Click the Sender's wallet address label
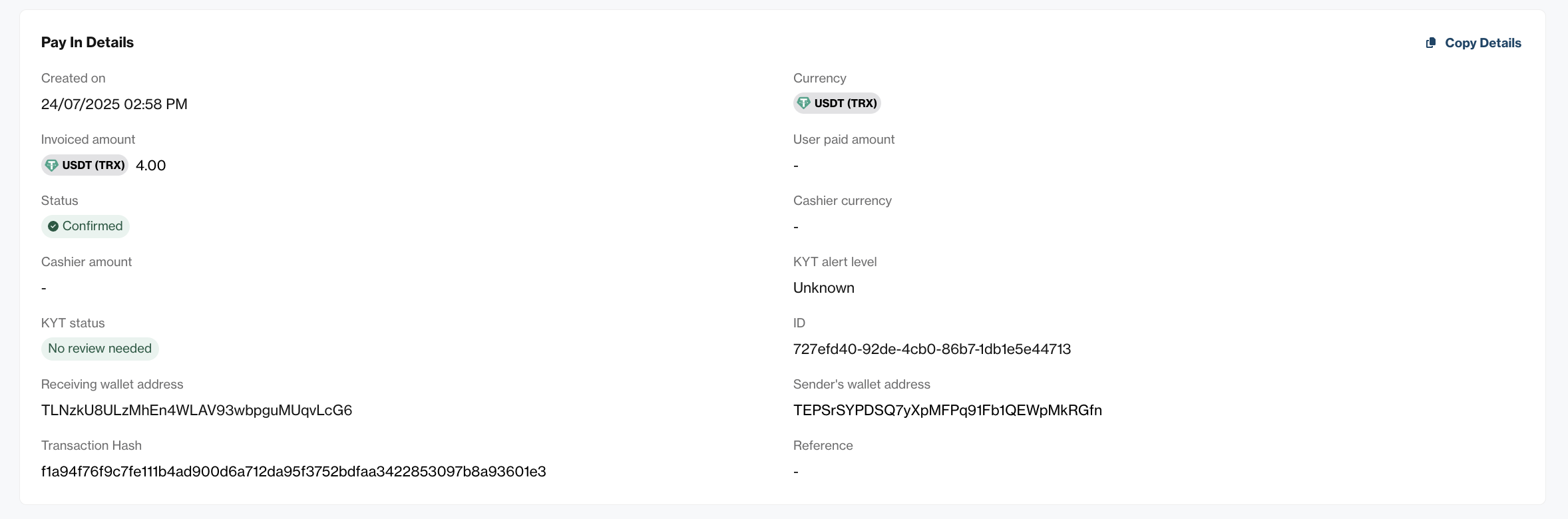Image resolution: width=1568 pixels, height=519 pixels. click(x=862, y=385)
